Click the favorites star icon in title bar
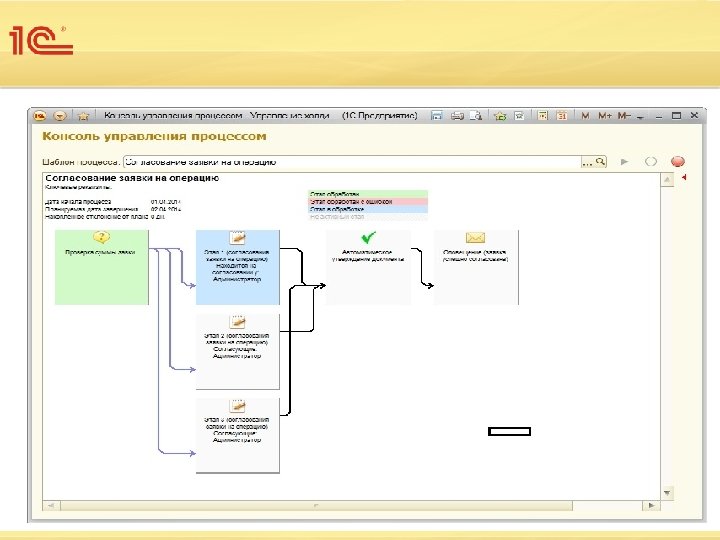This screenshot has height=540, width=720. pyautogui.click(x=83, y=116)
